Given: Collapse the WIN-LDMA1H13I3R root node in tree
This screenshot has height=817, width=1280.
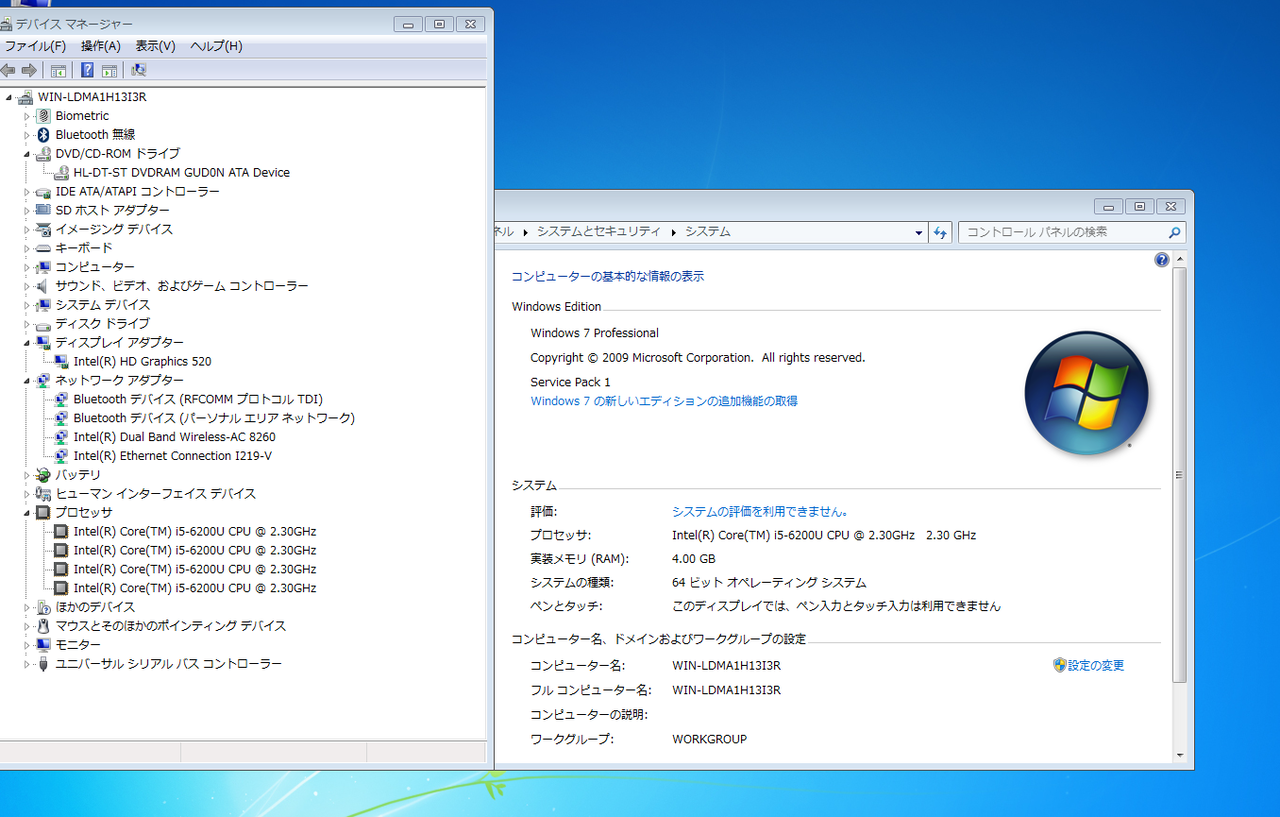Looking at the screenshot, I should [9, 97].
